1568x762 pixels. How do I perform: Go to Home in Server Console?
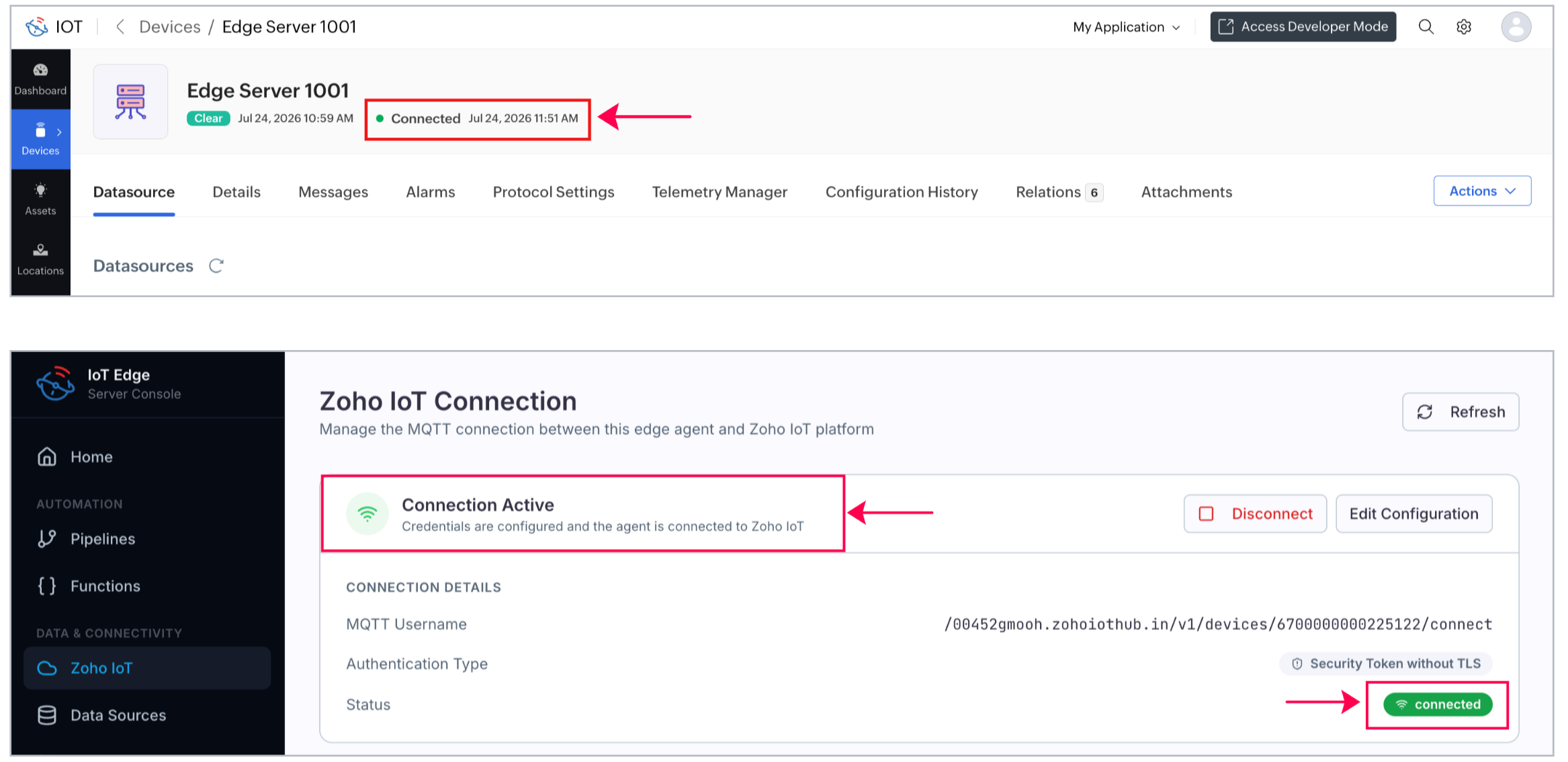point(147,457)
